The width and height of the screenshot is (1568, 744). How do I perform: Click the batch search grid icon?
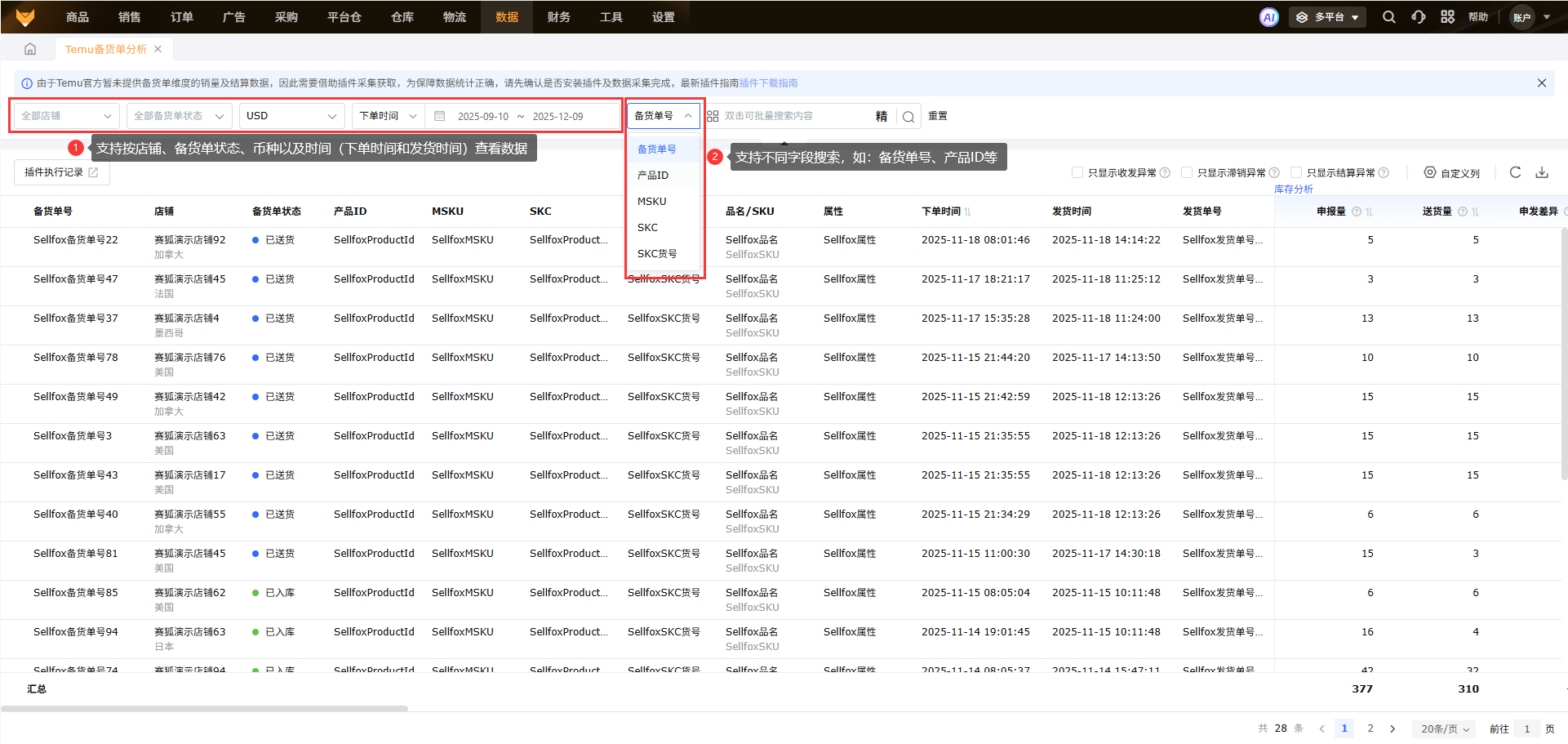pyautogui.click(x=713, y=116)
